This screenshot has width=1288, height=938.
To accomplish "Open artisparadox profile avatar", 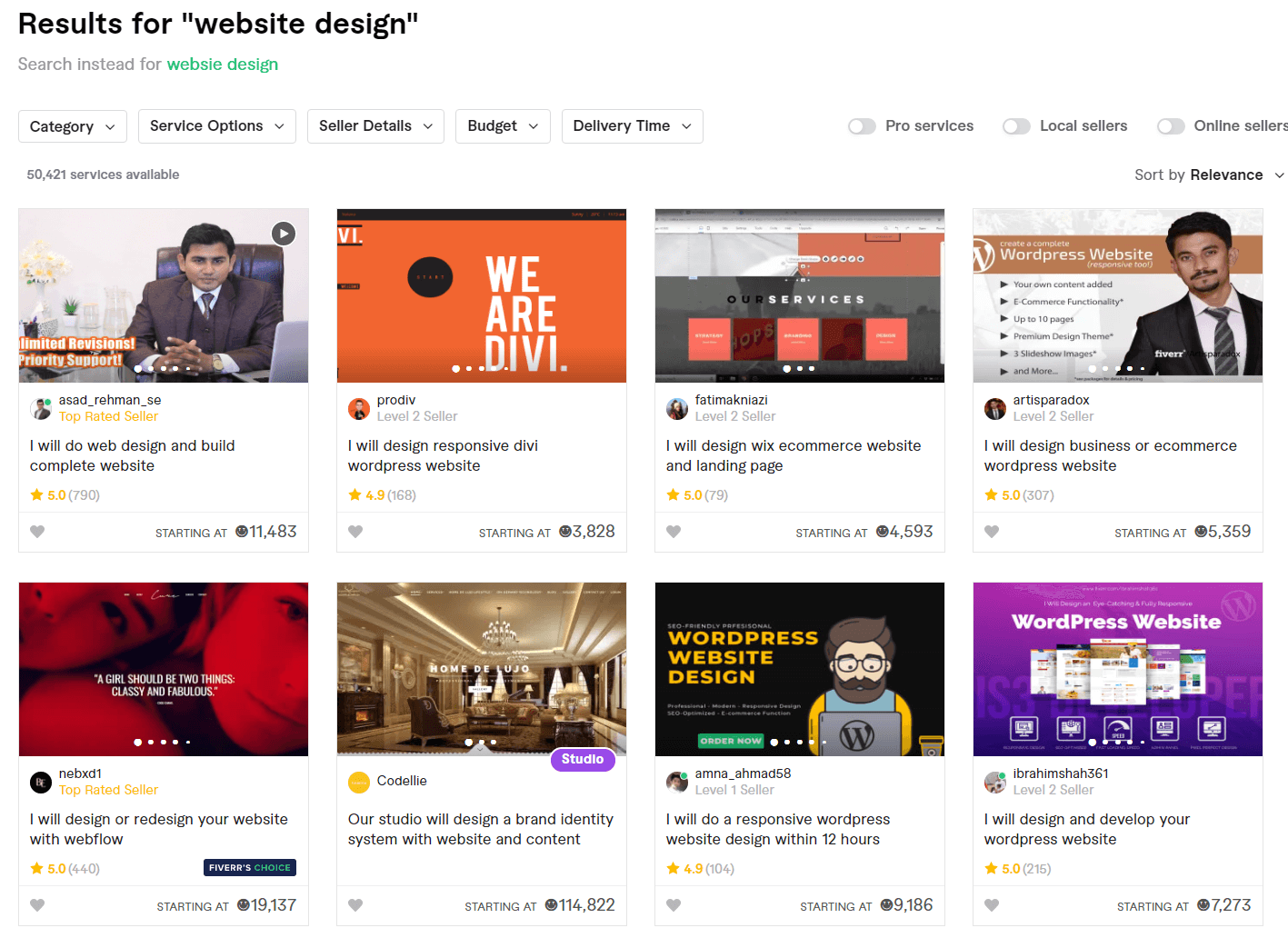I will click(x=995, y=409).
